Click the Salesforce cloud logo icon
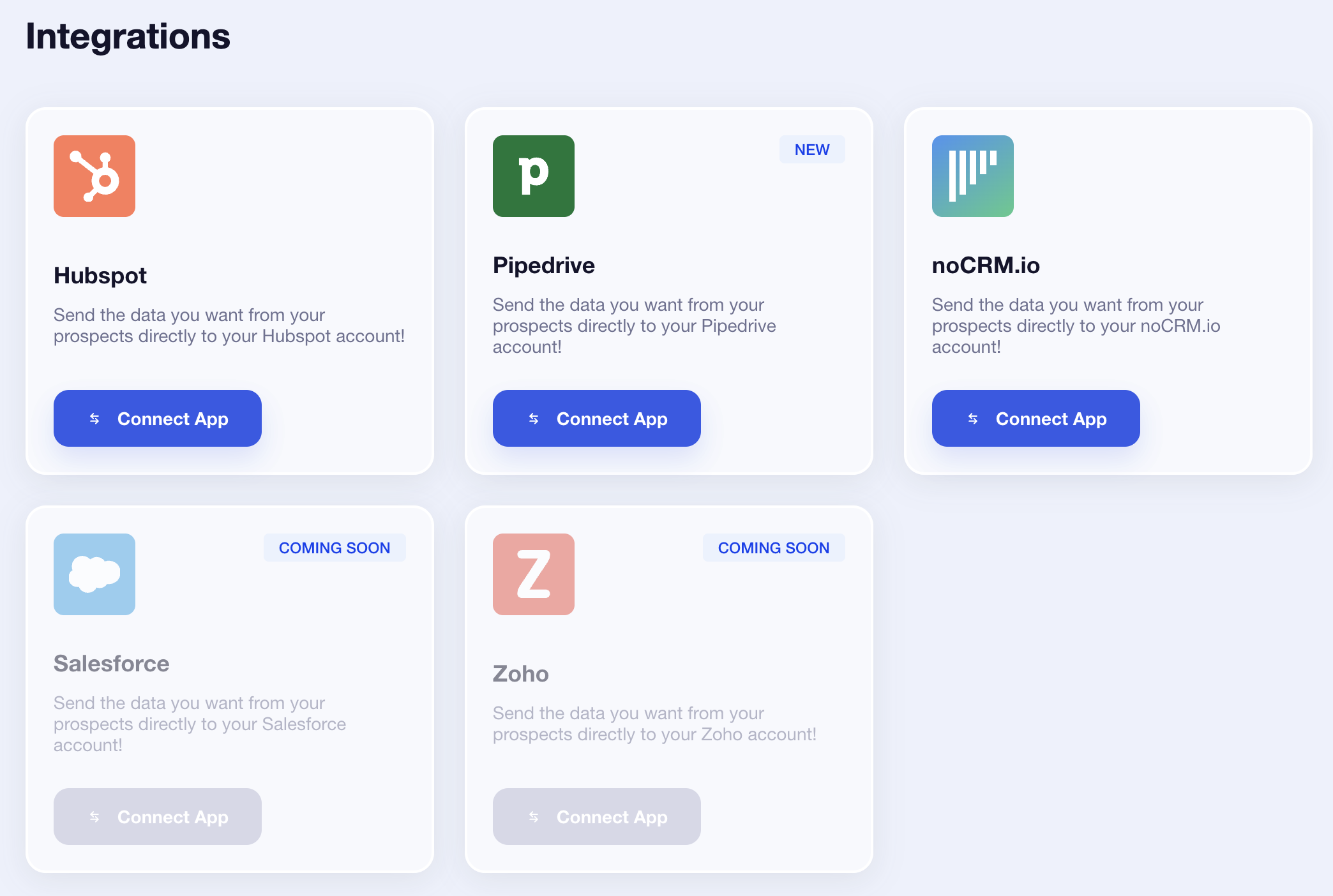 click(94, 574)
